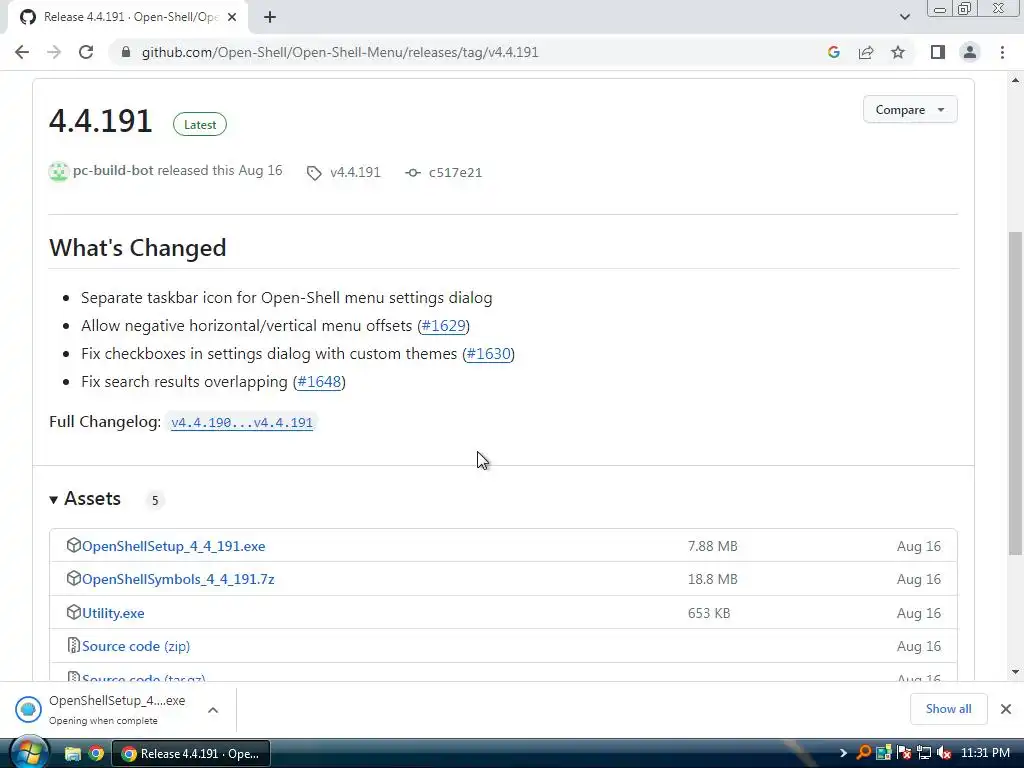Click the 653 KB size text
The image size is (1024, 768).
coord(709,613)
